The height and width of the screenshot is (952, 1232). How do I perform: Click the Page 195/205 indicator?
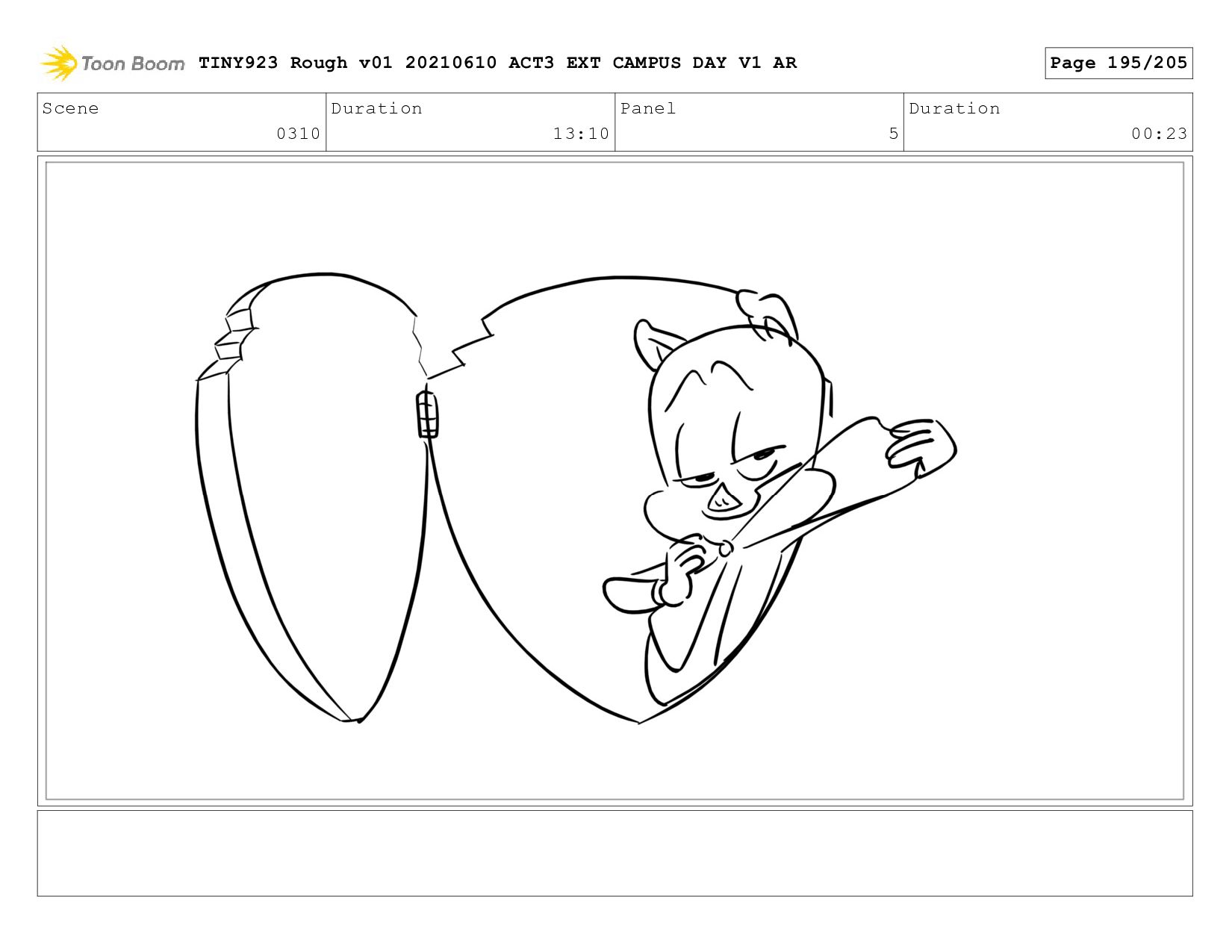(1119, 63)
